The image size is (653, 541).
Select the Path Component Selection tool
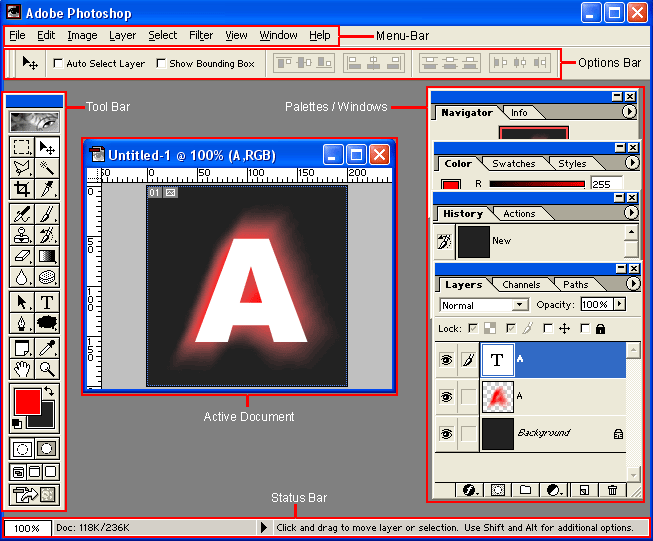[x=22, y=302]
